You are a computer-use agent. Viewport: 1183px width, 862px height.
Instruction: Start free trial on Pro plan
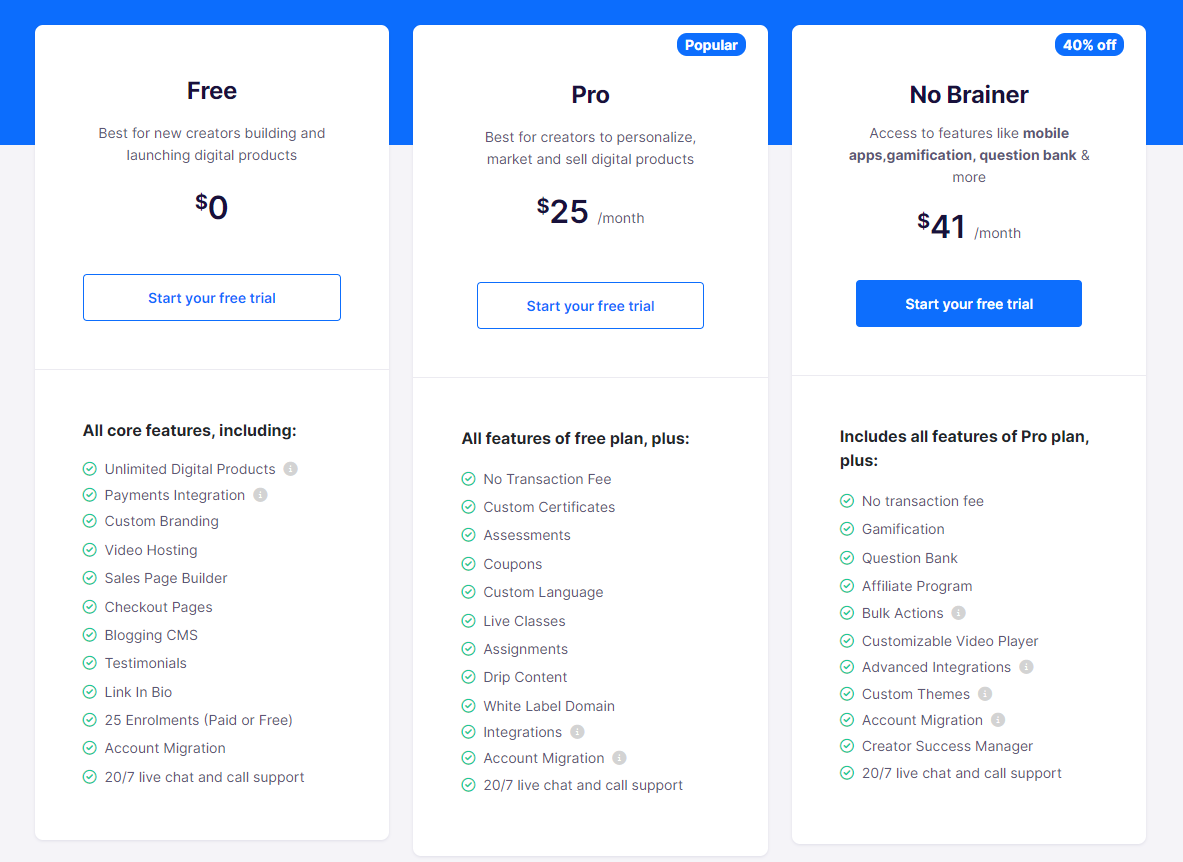tap(590, 305)
